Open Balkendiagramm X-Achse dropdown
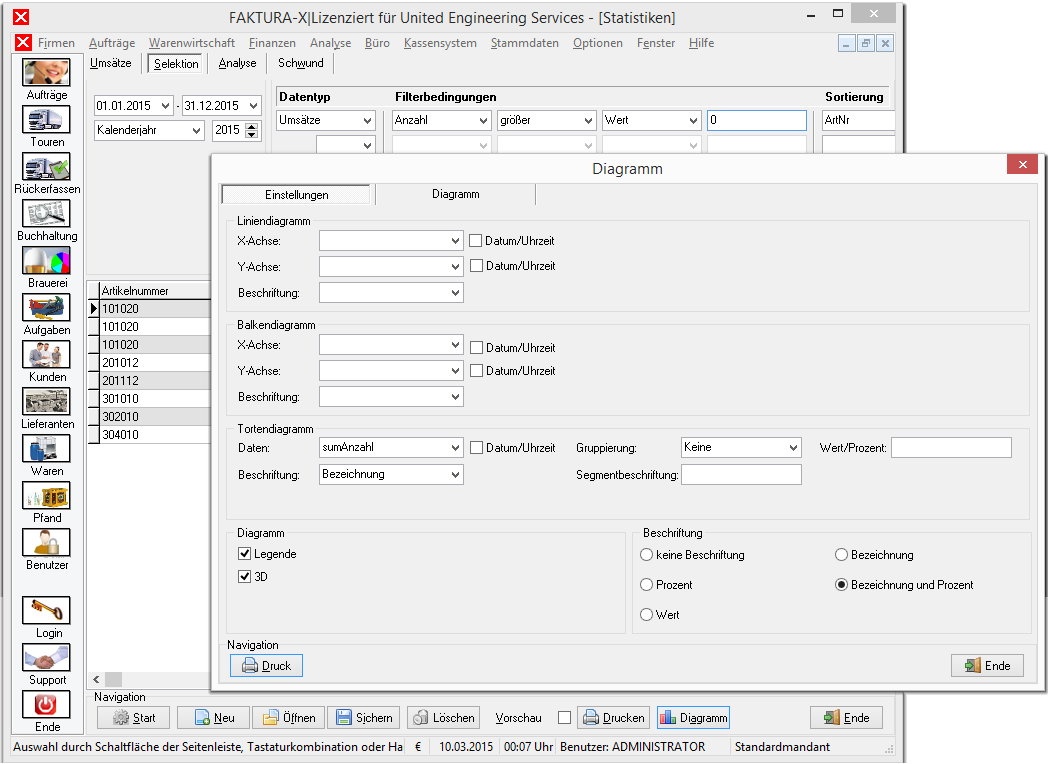1048x764 pixels. click(x=391, y=345)
